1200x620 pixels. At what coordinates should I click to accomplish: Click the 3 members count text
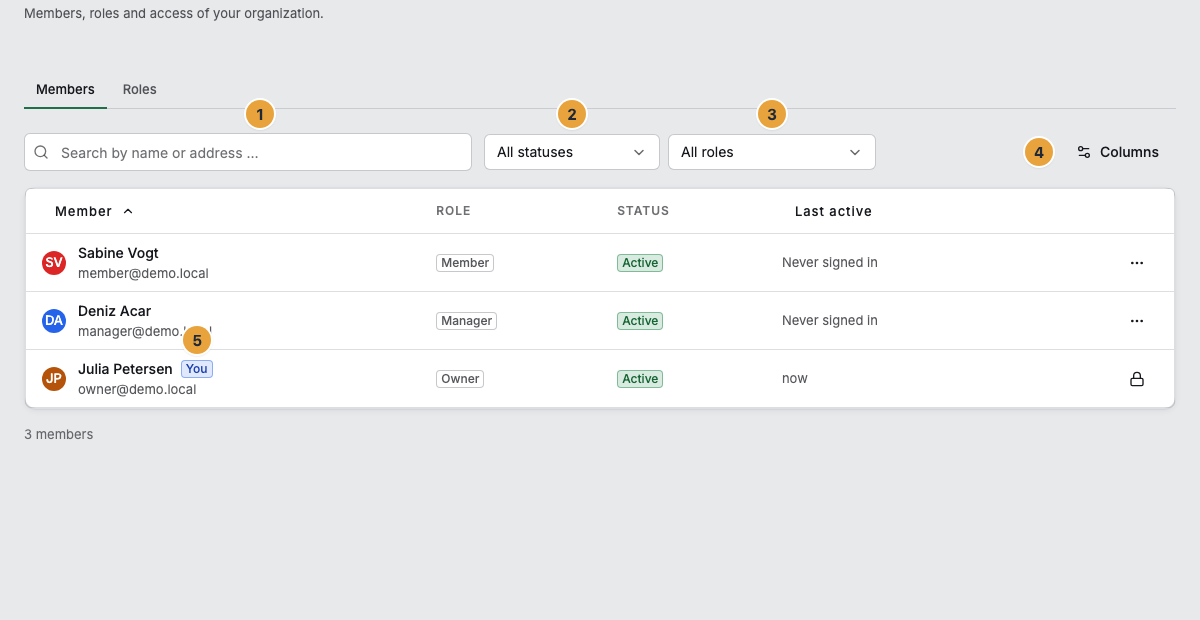(x=59, y=434)
